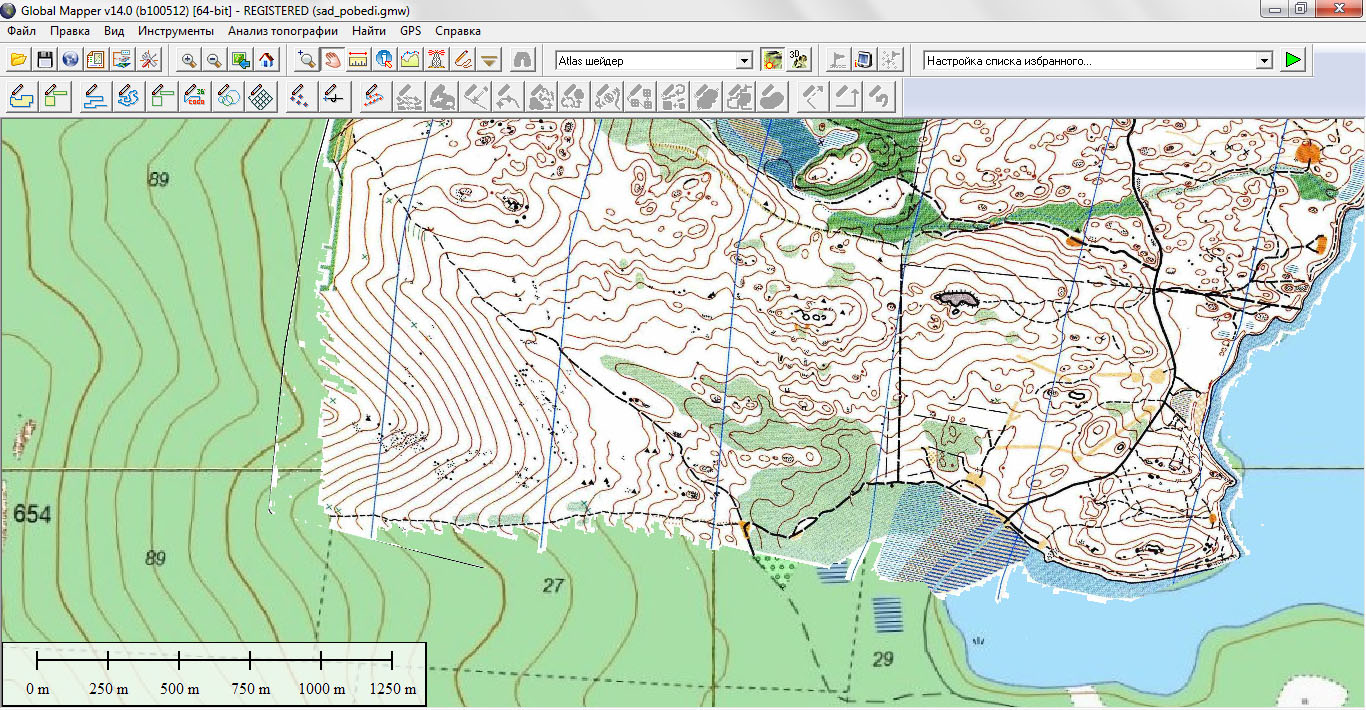Open the GPS menu
Screen dimensions: 1366x710
[410, 31]
